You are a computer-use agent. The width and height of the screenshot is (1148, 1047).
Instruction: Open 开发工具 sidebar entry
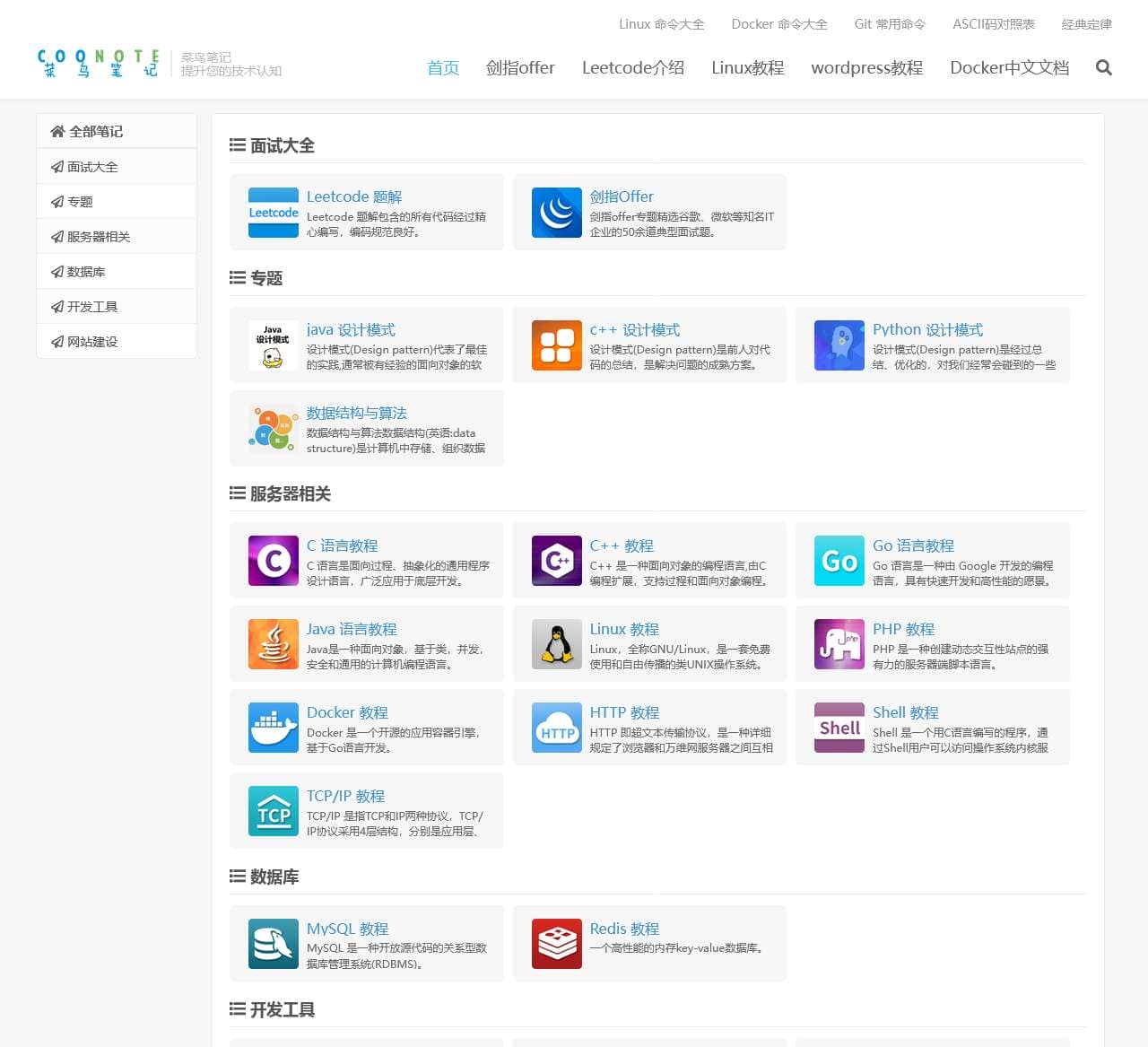117,307
